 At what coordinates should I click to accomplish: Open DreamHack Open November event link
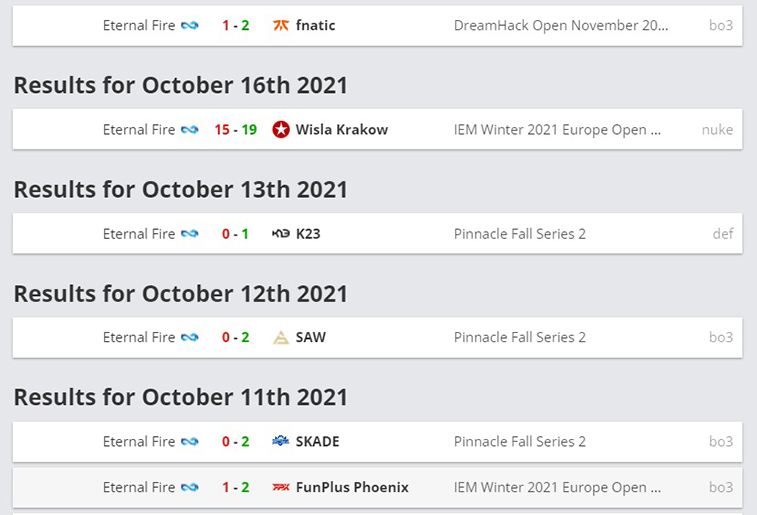pos(561,25)
